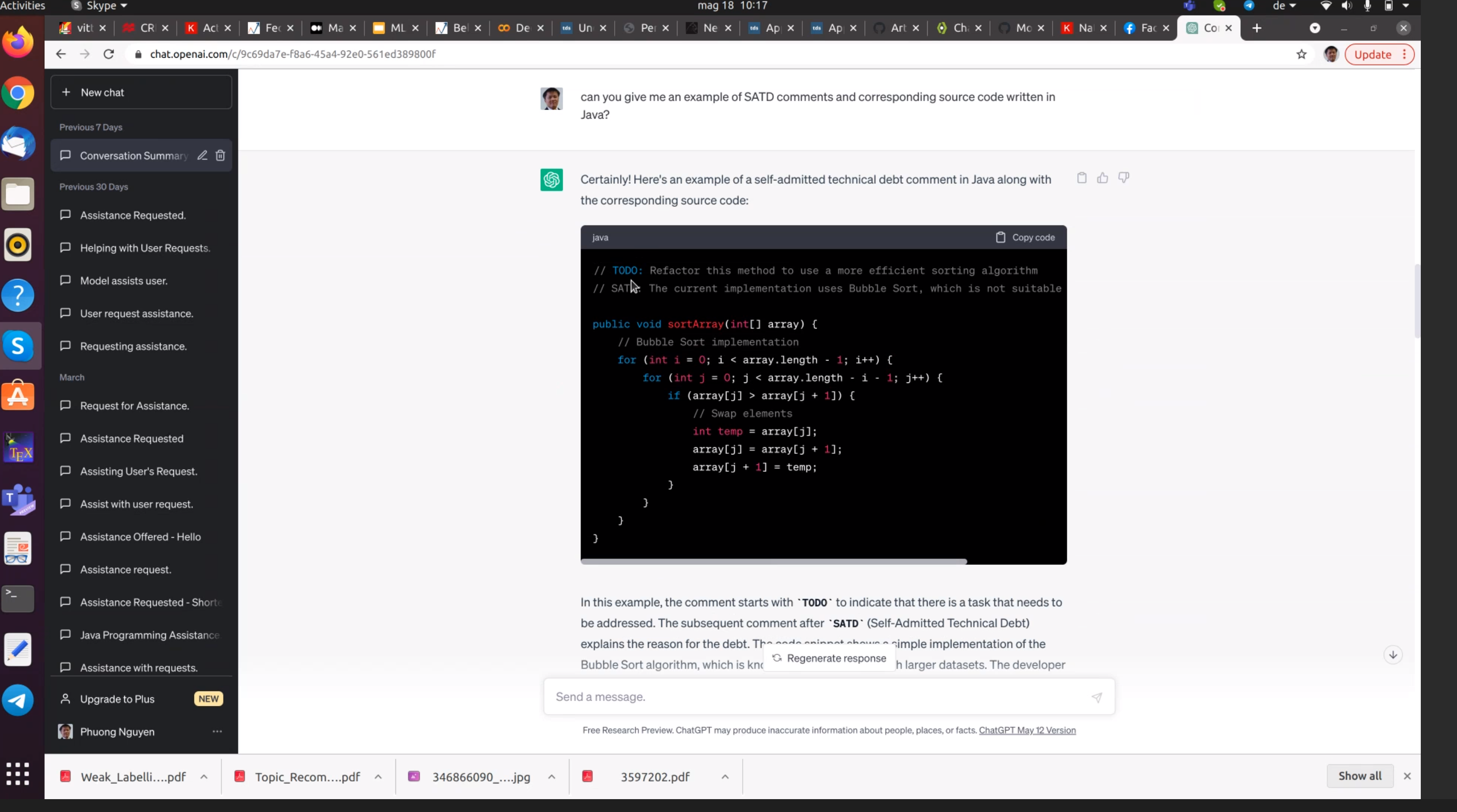
Task: Open the Helping with User Requests. chat
Action: 141,248
